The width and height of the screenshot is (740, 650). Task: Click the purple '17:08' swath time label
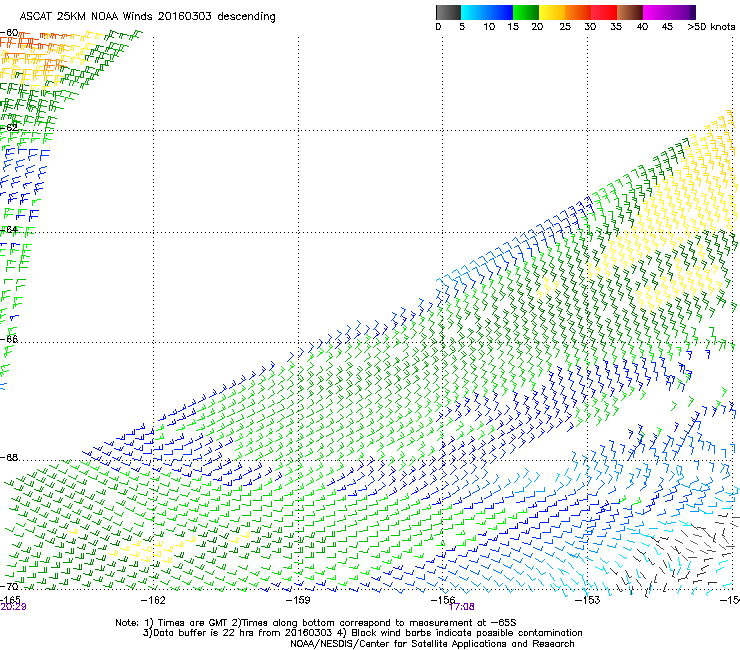[x=462, y=607]
